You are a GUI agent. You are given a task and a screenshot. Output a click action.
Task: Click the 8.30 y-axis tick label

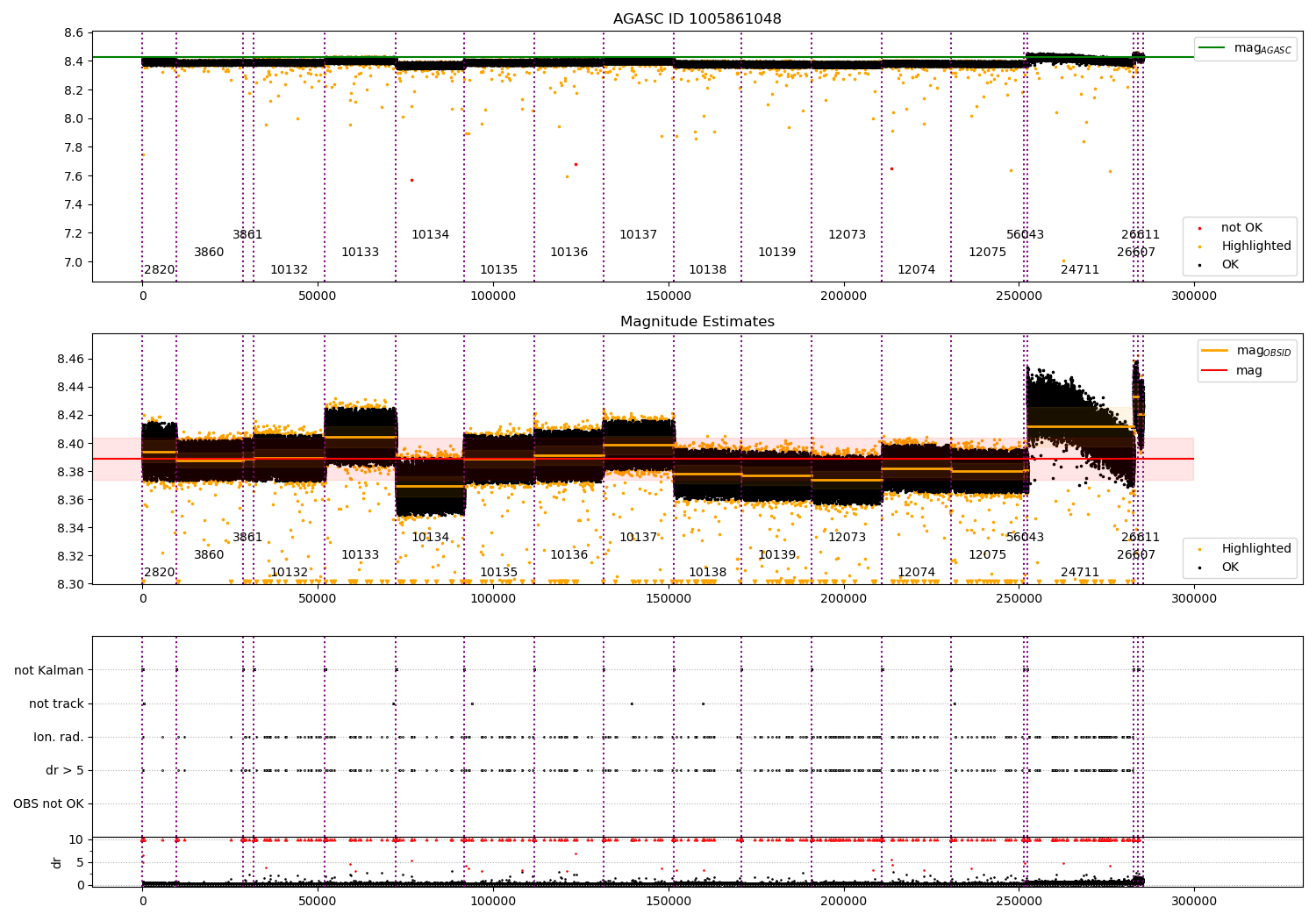click(x=70, y=584)
